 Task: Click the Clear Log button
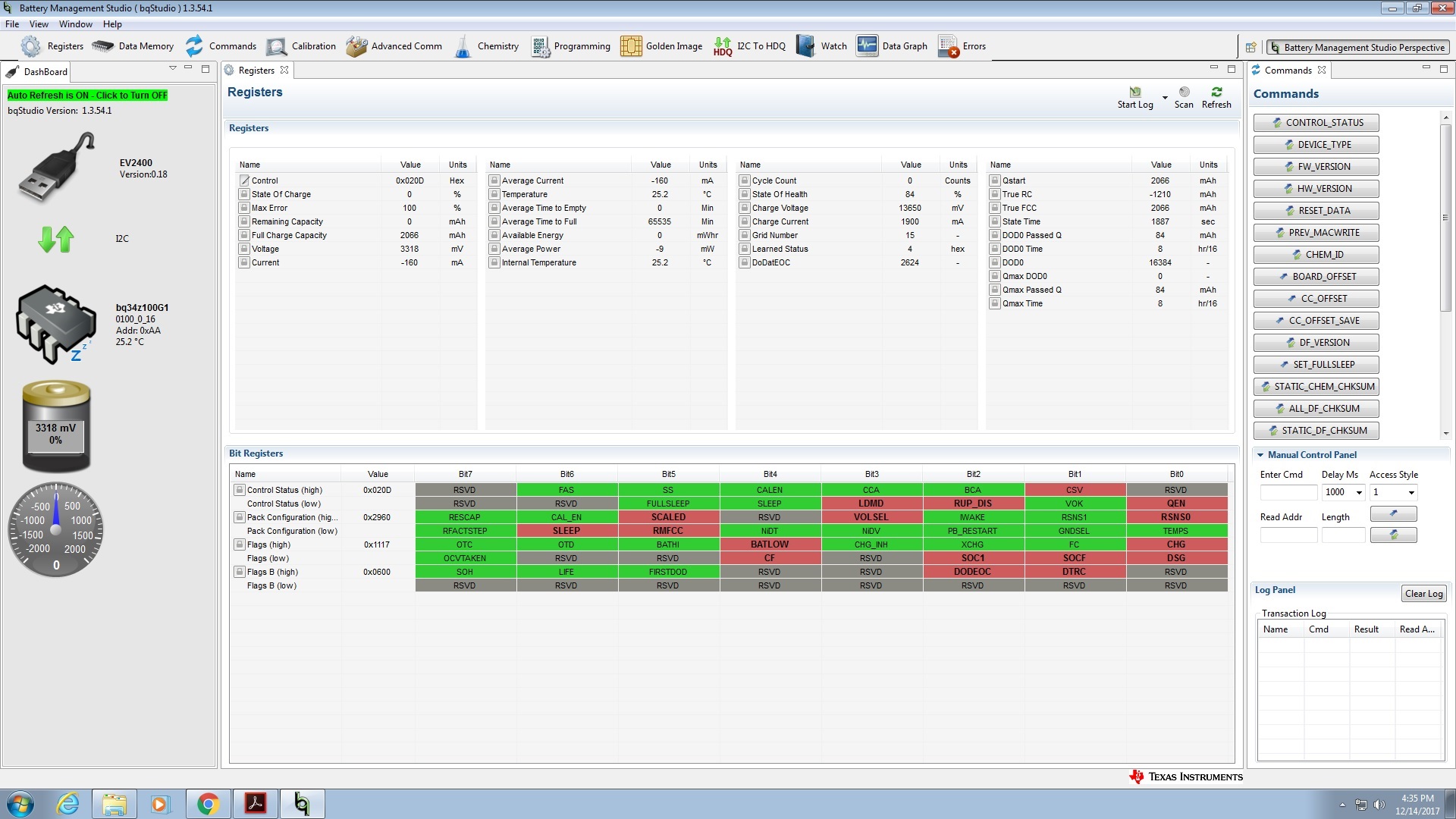1423,594
